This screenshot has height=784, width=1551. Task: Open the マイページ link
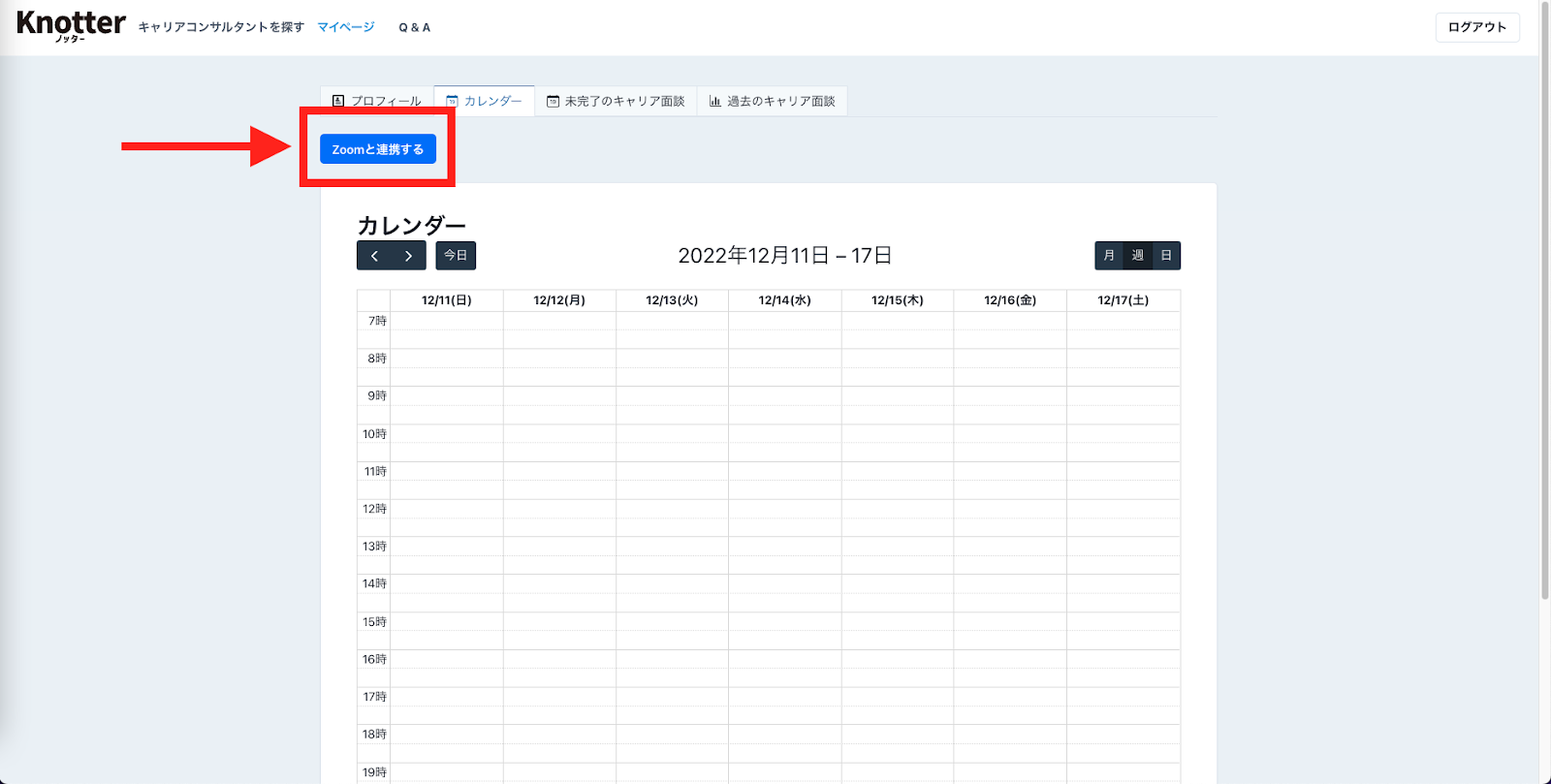[x=346, y=27]
